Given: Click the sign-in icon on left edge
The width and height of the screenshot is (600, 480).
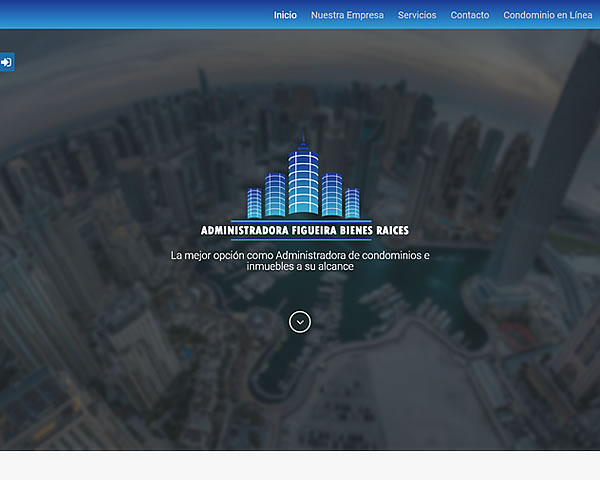Looking at the screenshot, I should pos(6,62).
